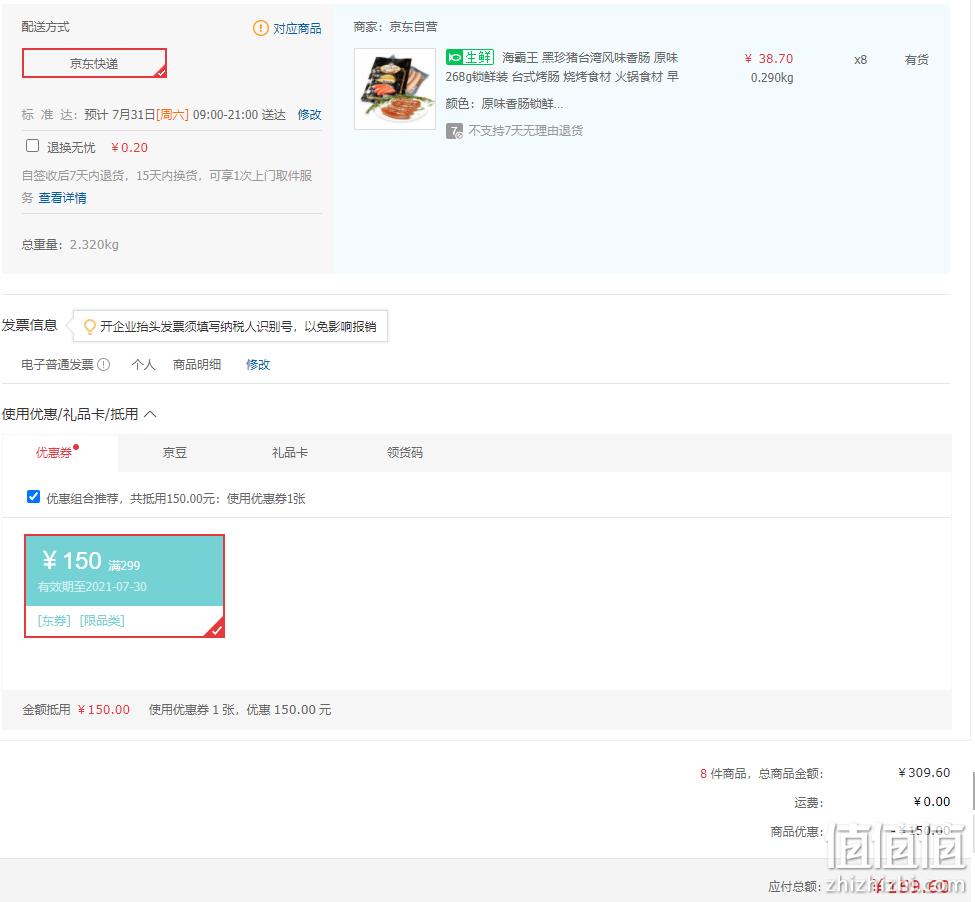This screenshot has height=902, width=975.
Task: Modify the delivery time after 送达
Action: coord(309,114)
